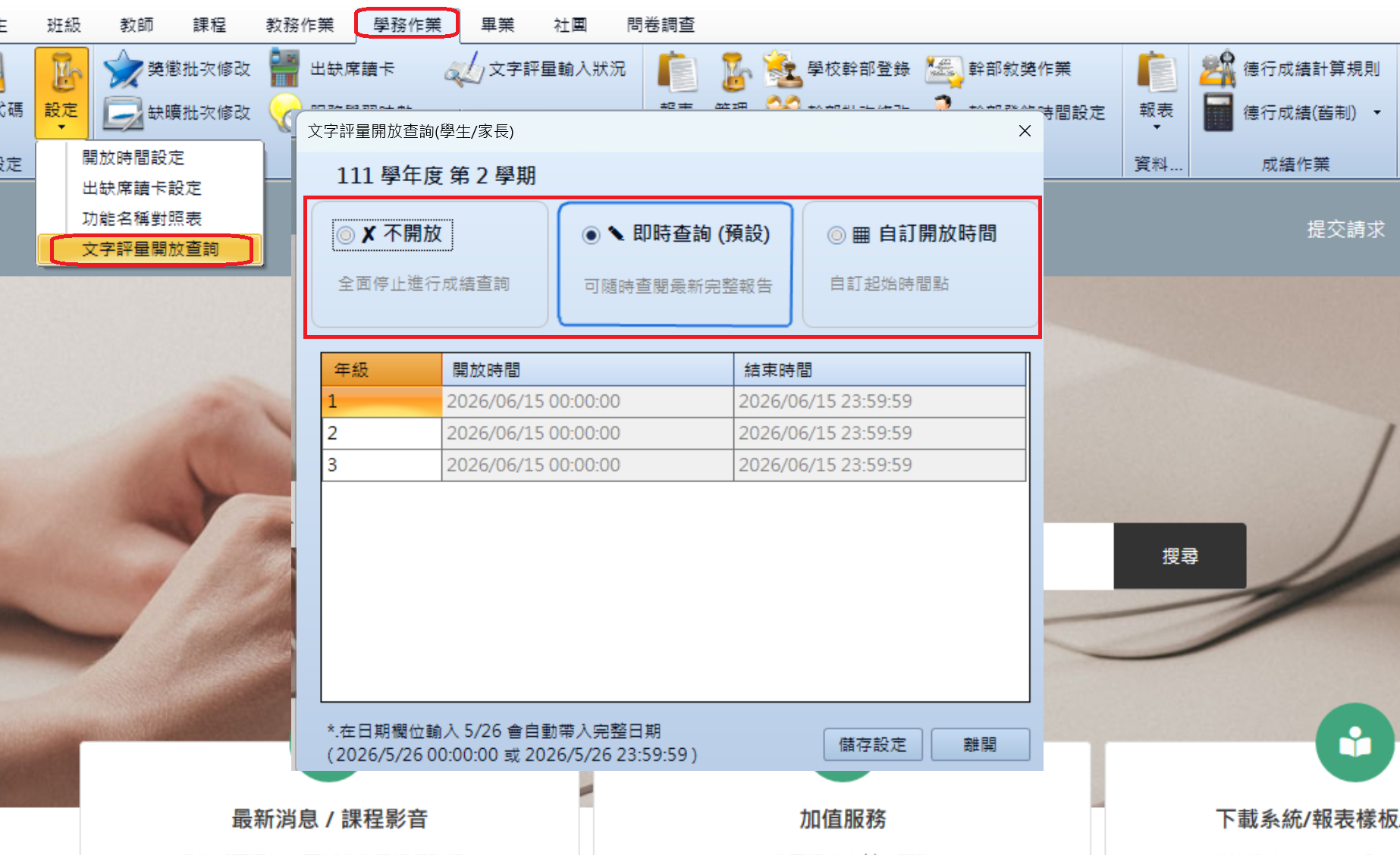Click the X icon beside 不開放
Screen dimensions: 1400x855
[369, 235]
